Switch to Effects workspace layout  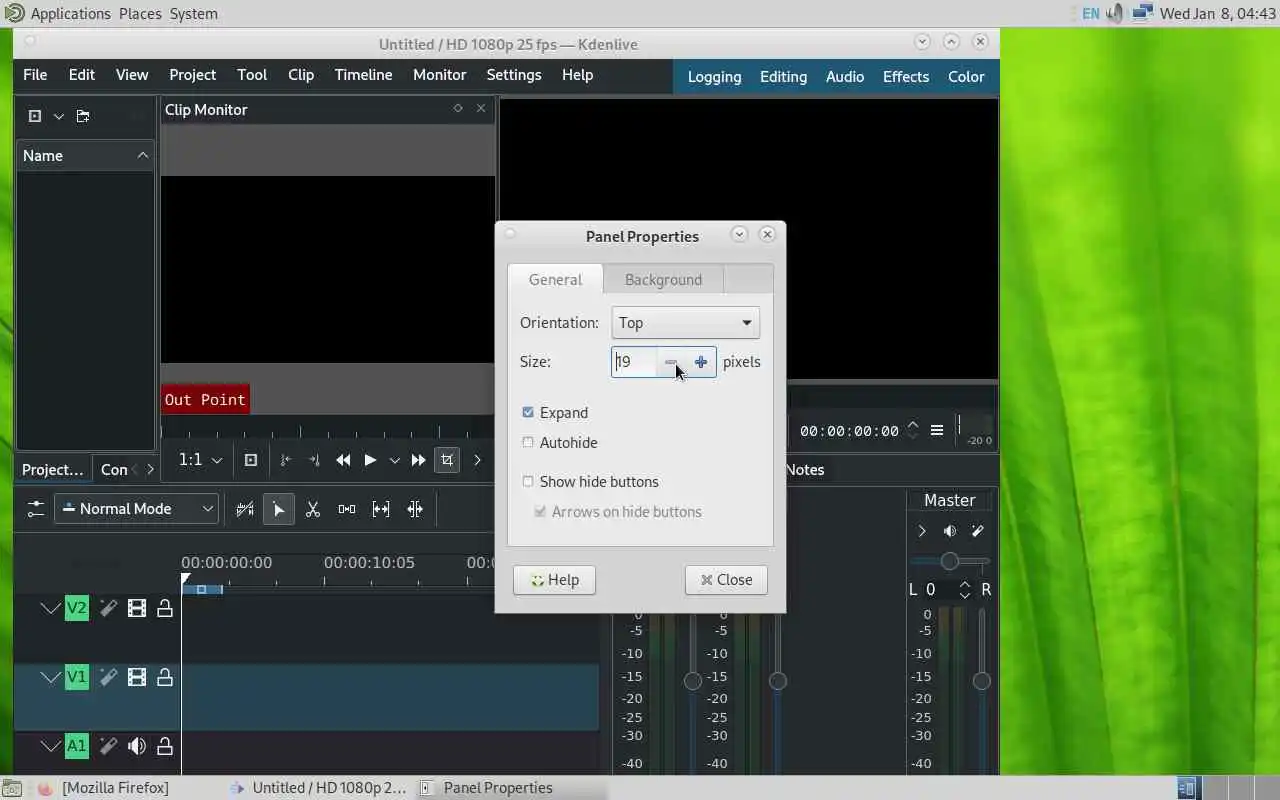(906, 76)
